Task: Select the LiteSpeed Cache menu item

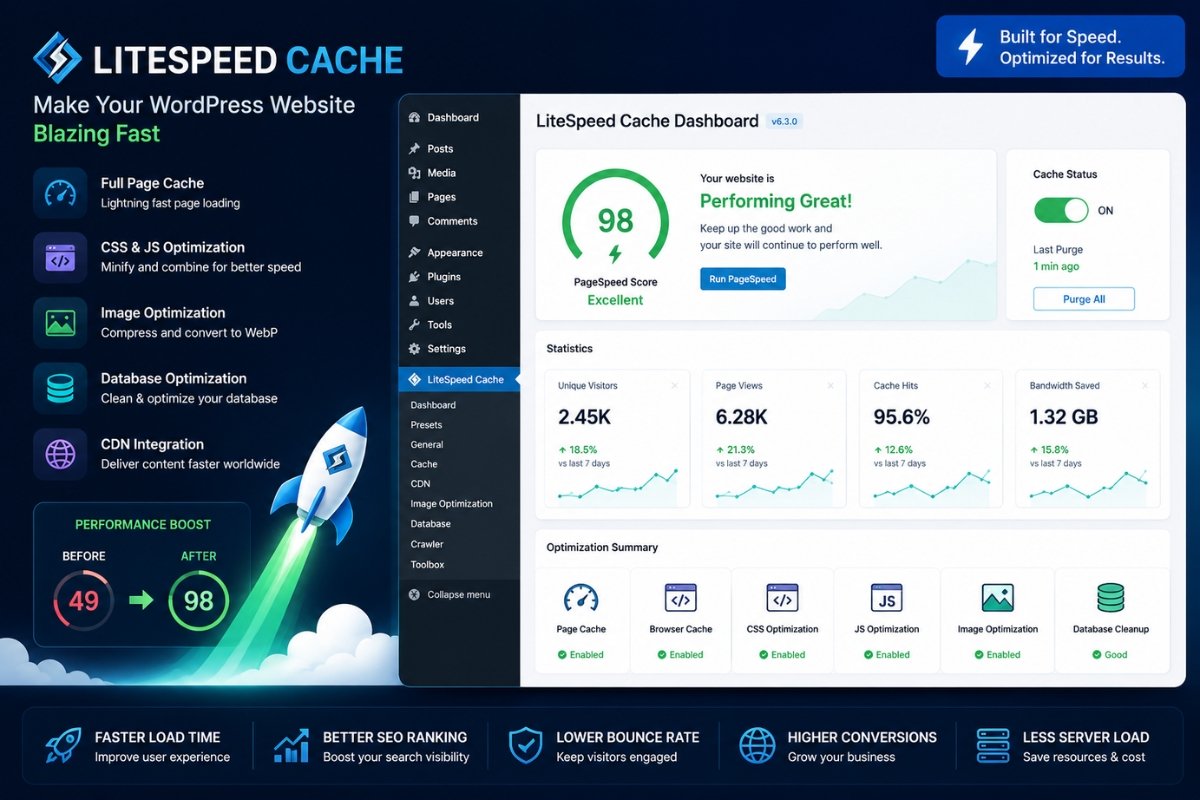Action: coord(459,379)
